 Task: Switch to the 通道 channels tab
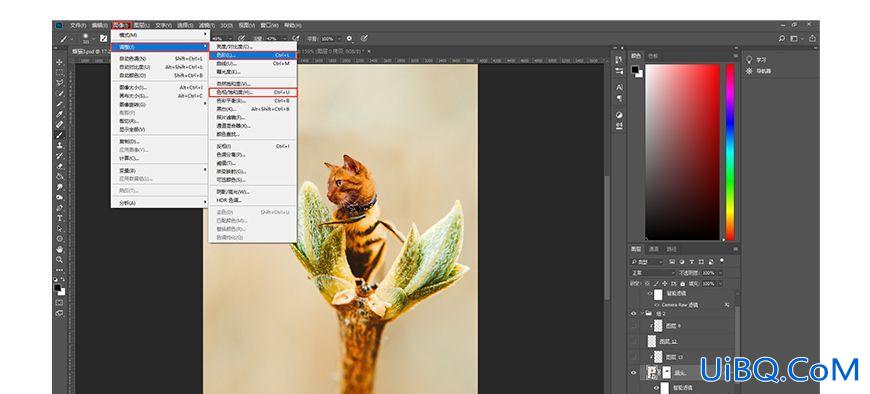[x=654, y=249]
